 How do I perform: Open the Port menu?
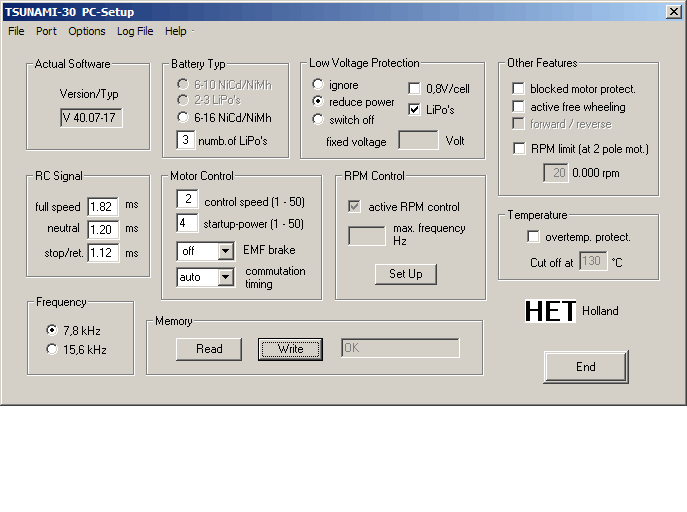pyautogui.click(x=46, y=31)
